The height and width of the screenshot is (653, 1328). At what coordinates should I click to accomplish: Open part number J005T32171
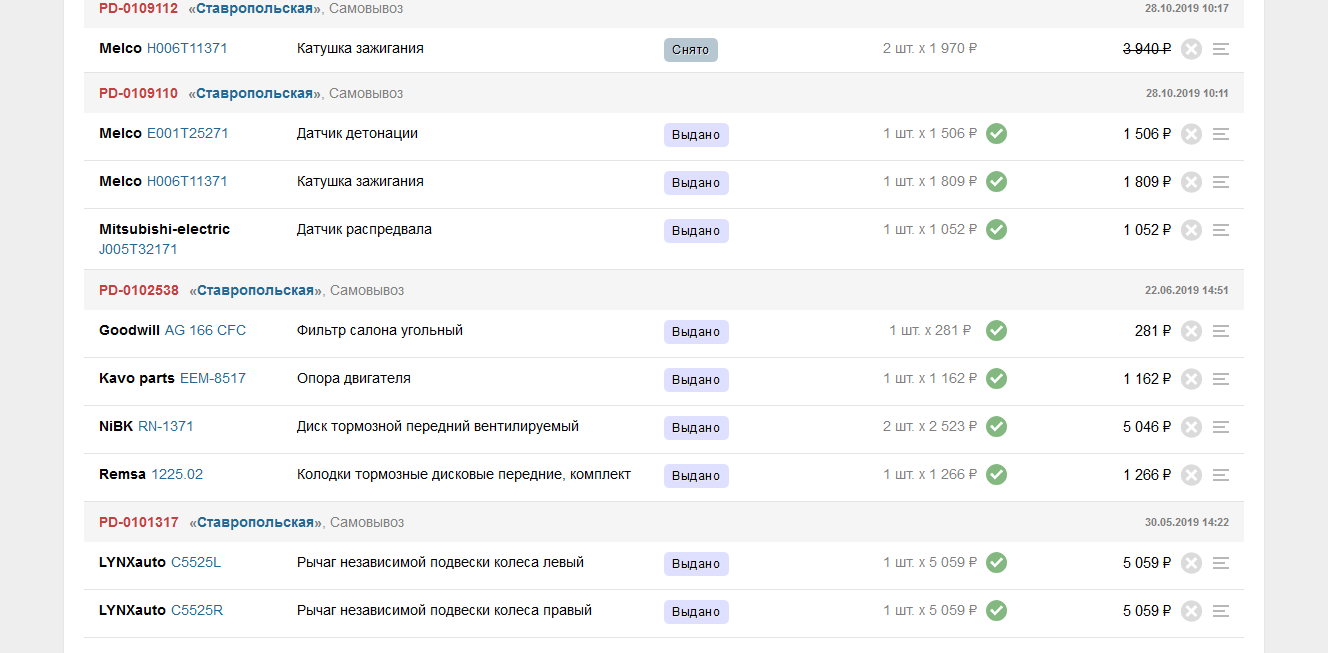click(x=138, y=249)
